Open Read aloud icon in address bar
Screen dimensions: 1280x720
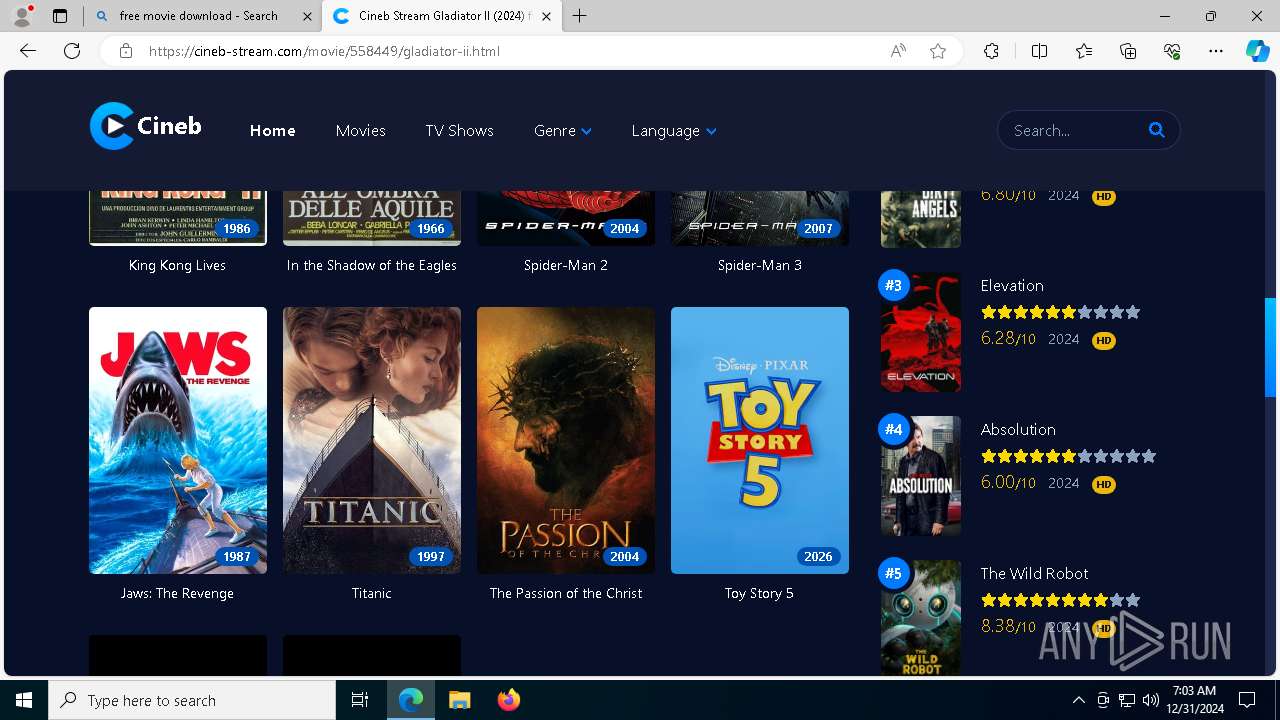(898, 51)
